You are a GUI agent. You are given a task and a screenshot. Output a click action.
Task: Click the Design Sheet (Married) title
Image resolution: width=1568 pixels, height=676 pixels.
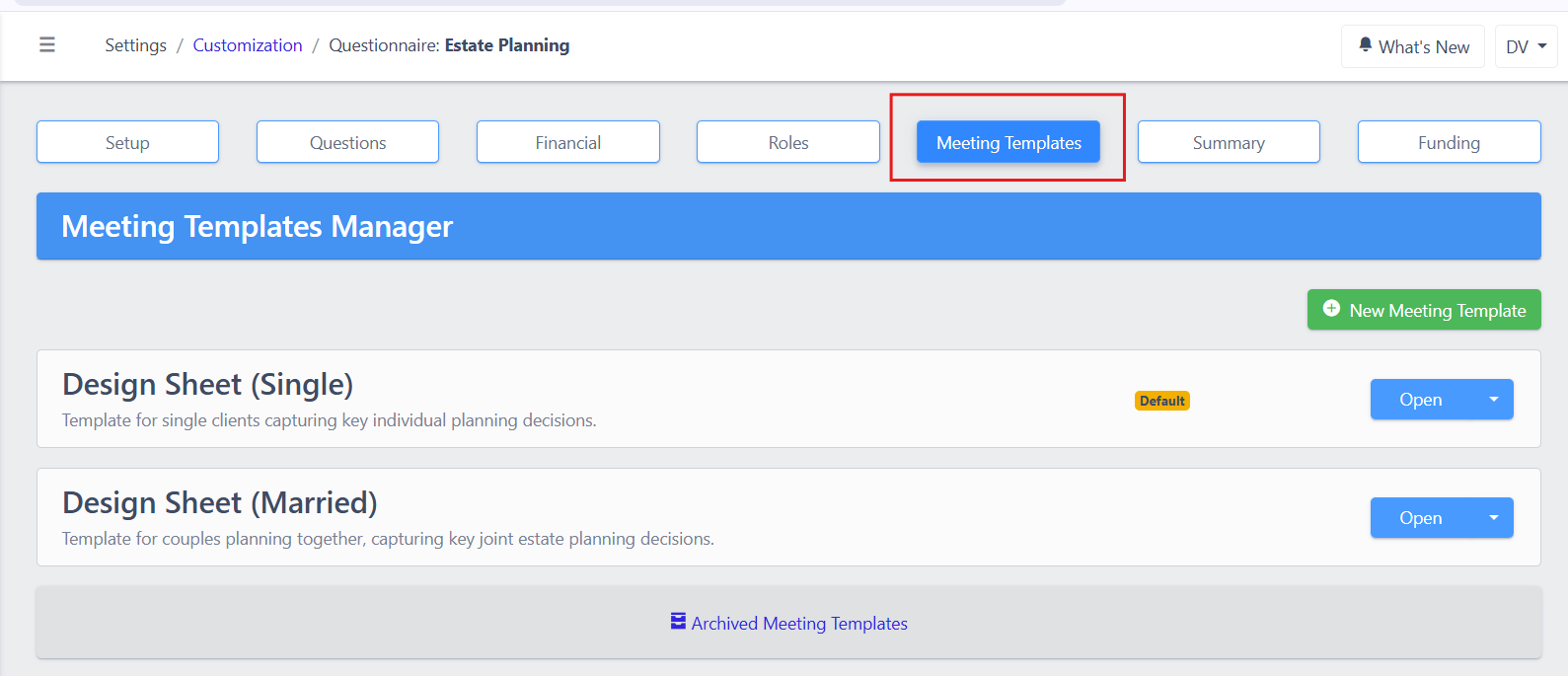[x=219, y=502]
